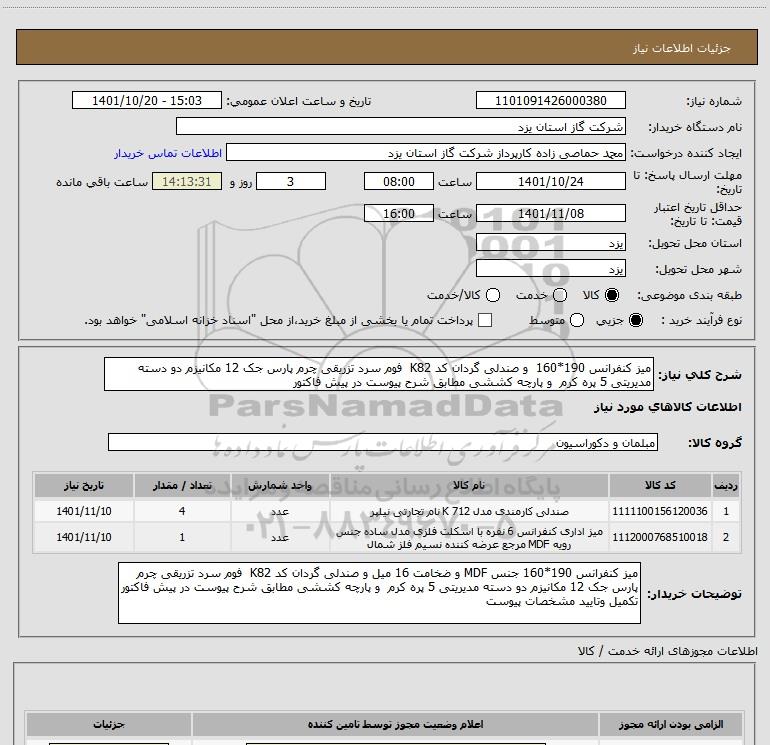This screenshot has width=770, height=745.
Task: Choose the متوسط purchase type radio
Action: (577, 320)
